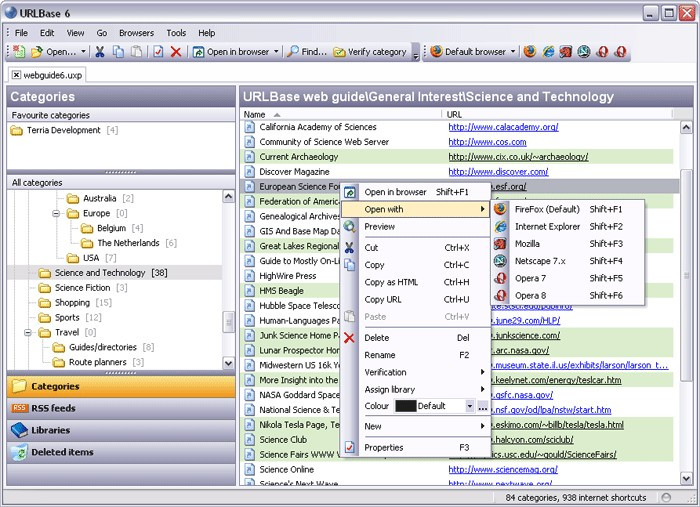700x507 pixels.
Task: Launch Netscape from the browsers toolbar
Action: 584,52
